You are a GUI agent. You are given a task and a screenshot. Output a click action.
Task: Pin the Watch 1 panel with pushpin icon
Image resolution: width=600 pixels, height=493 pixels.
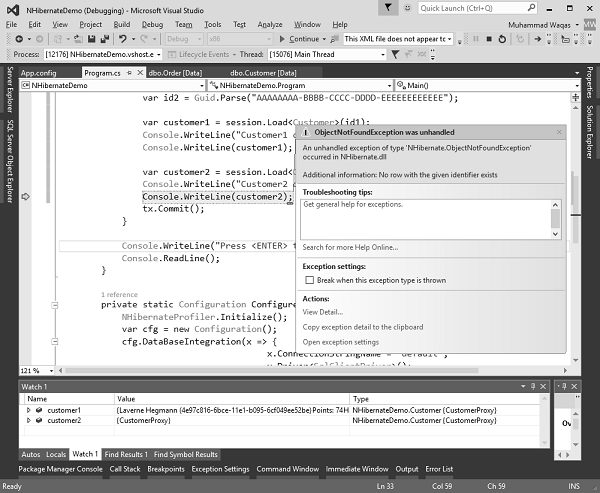click(x=533, y=387)
